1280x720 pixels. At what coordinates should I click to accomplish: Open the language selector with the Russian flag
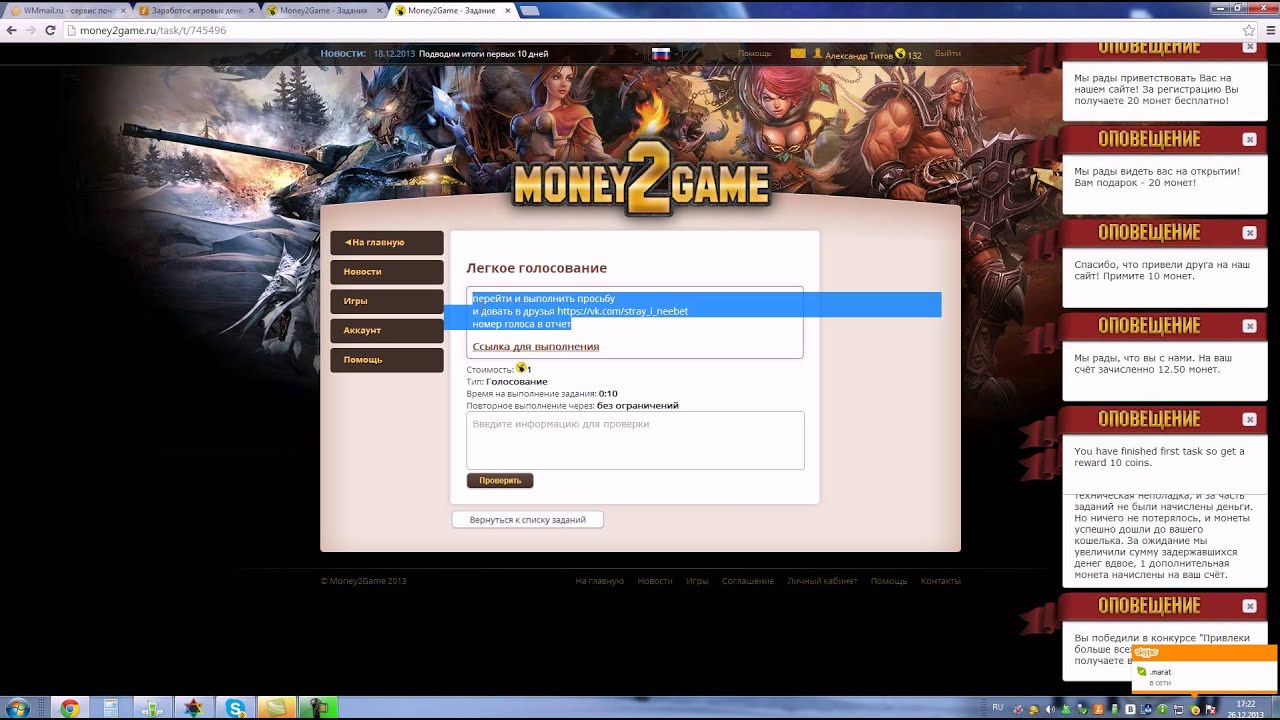pyautogui.click(x=660, y=54)
